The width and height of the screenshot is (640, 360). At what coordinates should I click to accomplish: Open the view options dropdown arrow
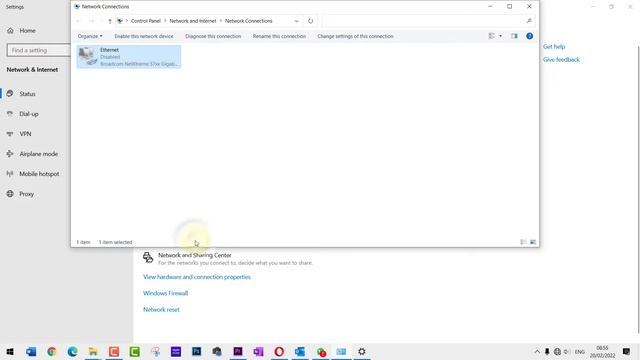tap(500, 36)
